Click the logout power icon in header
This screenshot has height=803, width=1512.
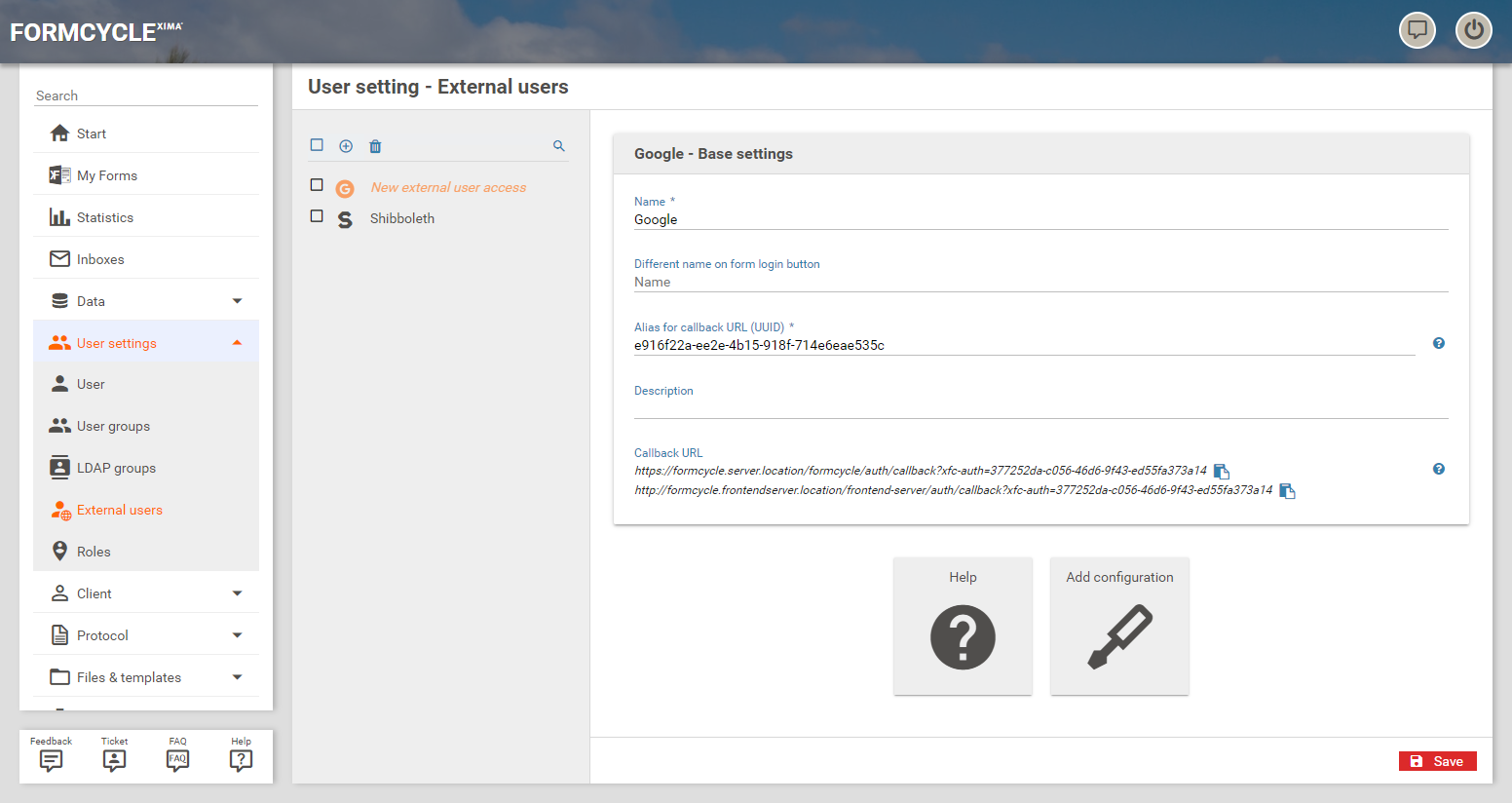coord(1473,30)
